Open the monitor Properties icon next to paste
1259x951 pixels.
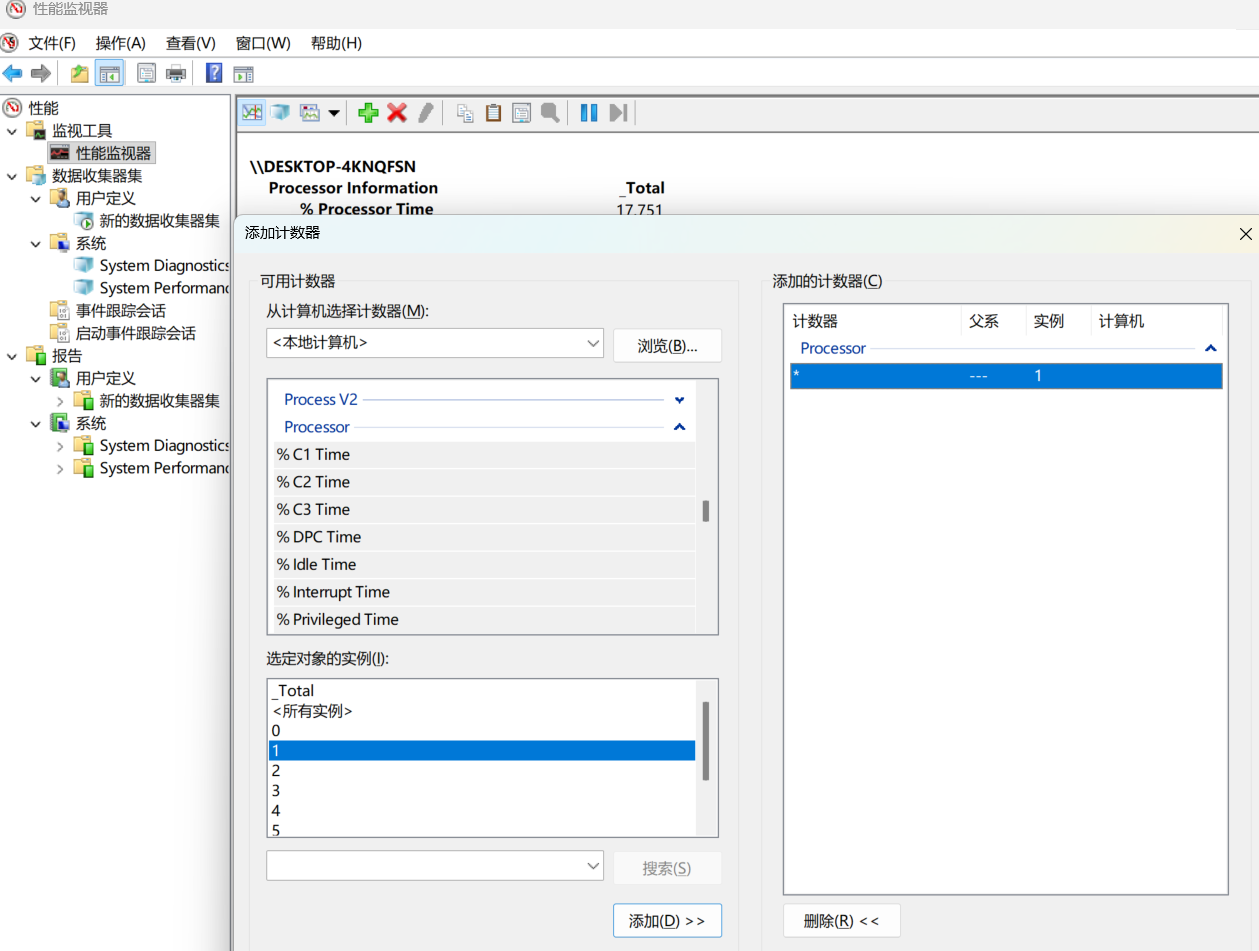tap(521, 113)
